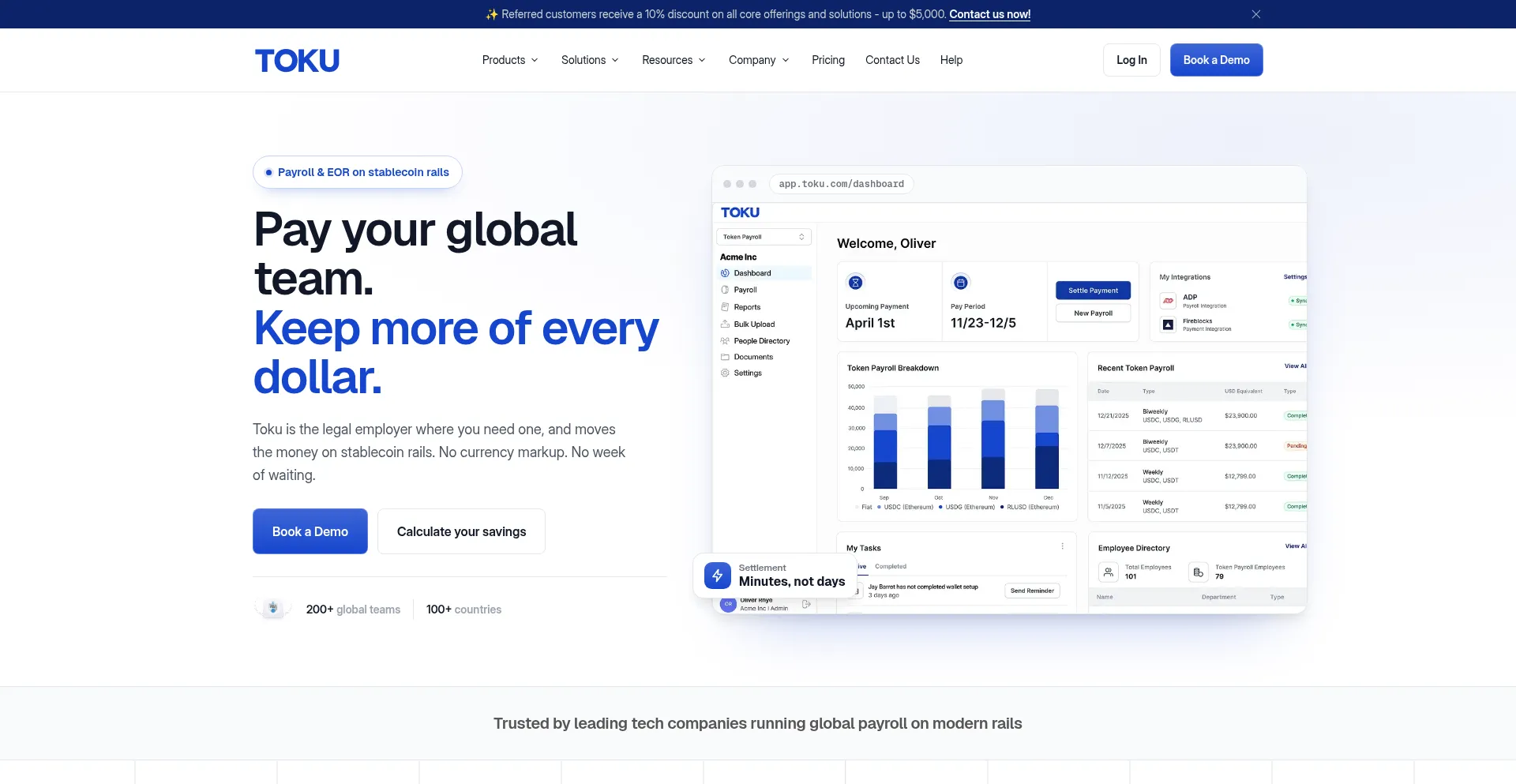1516x784 pixels.
Task: Click View All beside Employee Directory
Action: tap(1296, 546)
